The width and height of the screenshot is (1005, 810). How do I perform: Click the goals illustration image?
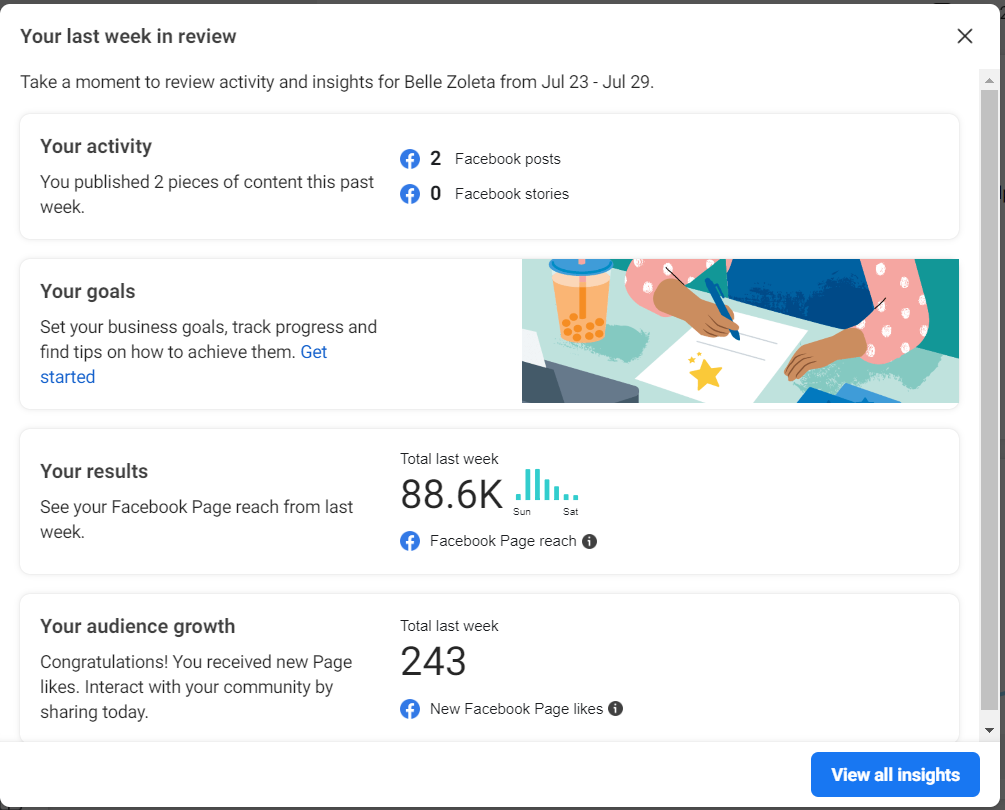[x=740, y=331]
